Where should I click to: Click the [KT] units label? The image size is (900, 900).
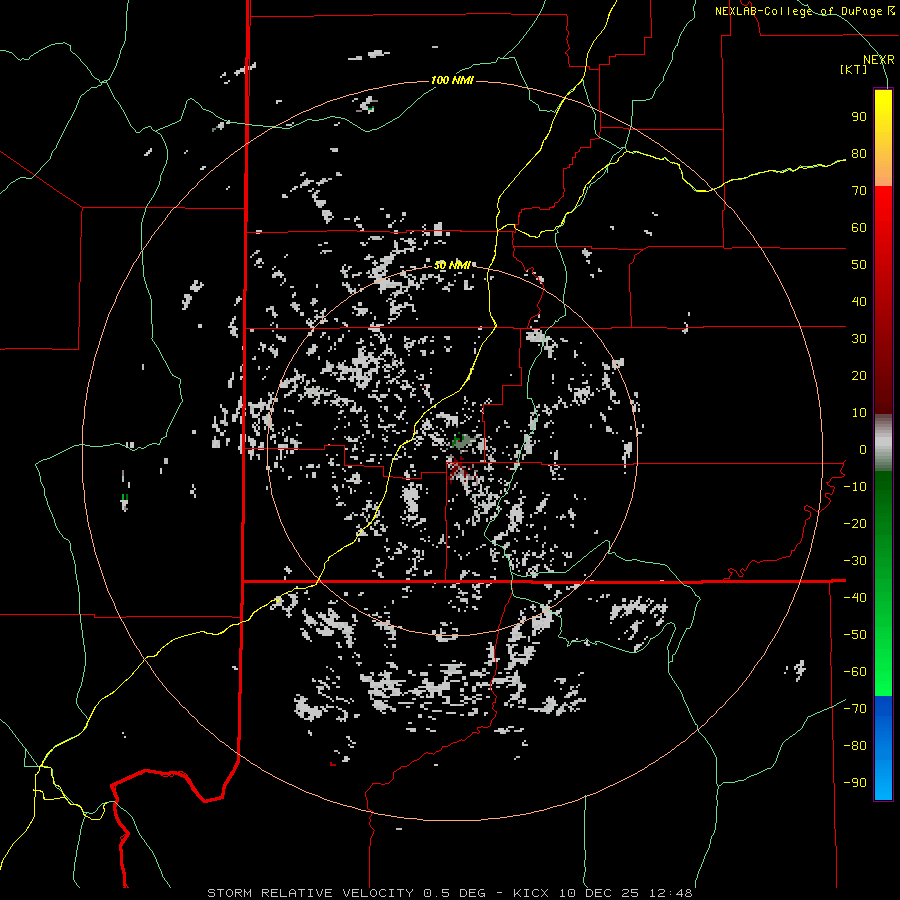[x=853, y=69]
